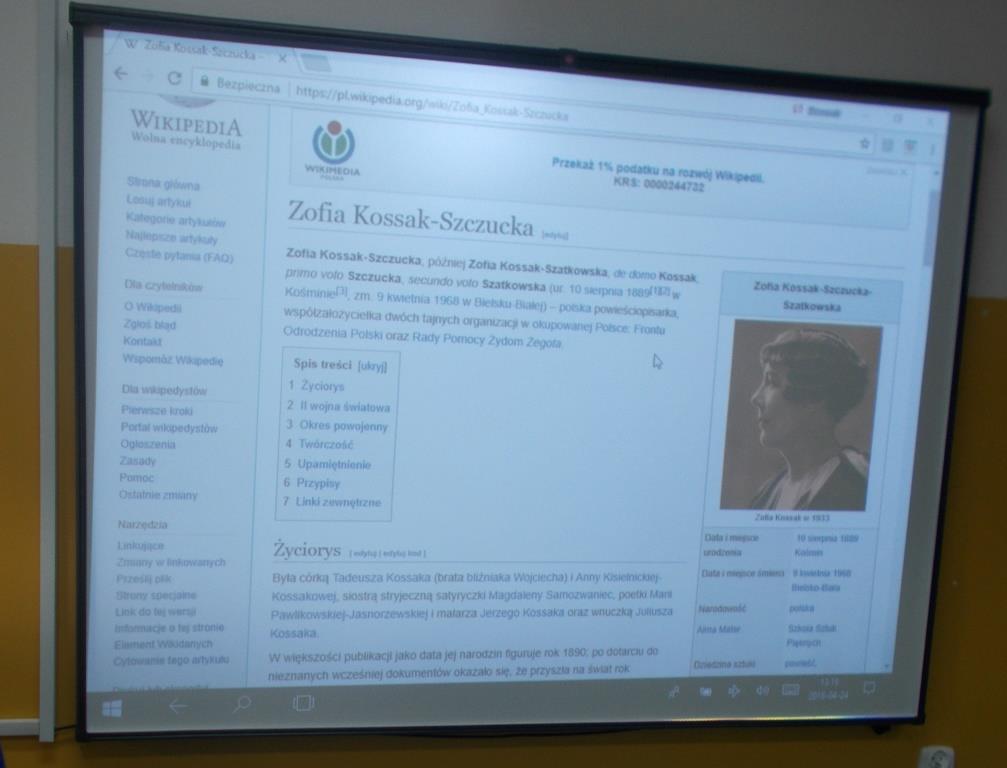Hide table of contents via ukryj
Screen dimensions: 1007x768
coord(372,366)
